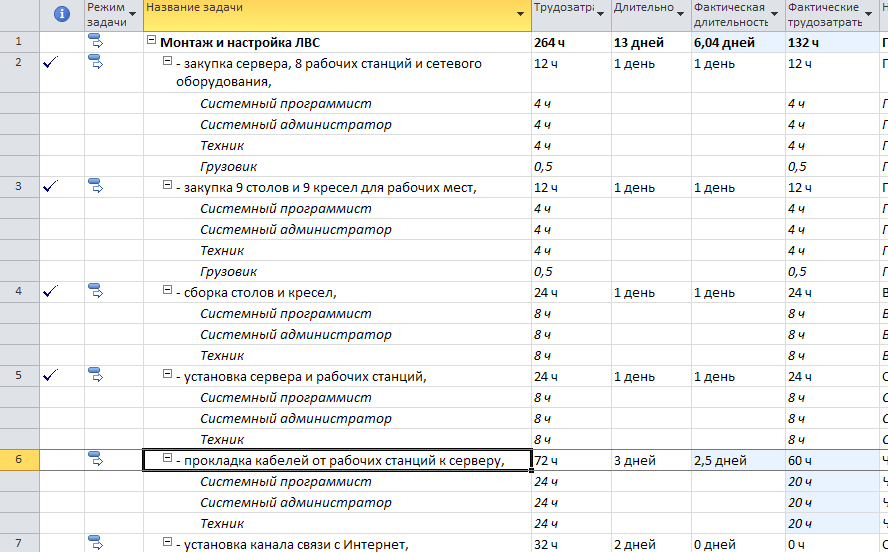The width and height of the screenshot is (888, 552).
Task: Click the 6,04 дней actual duration cell
Action: click(x=738, y=42)
